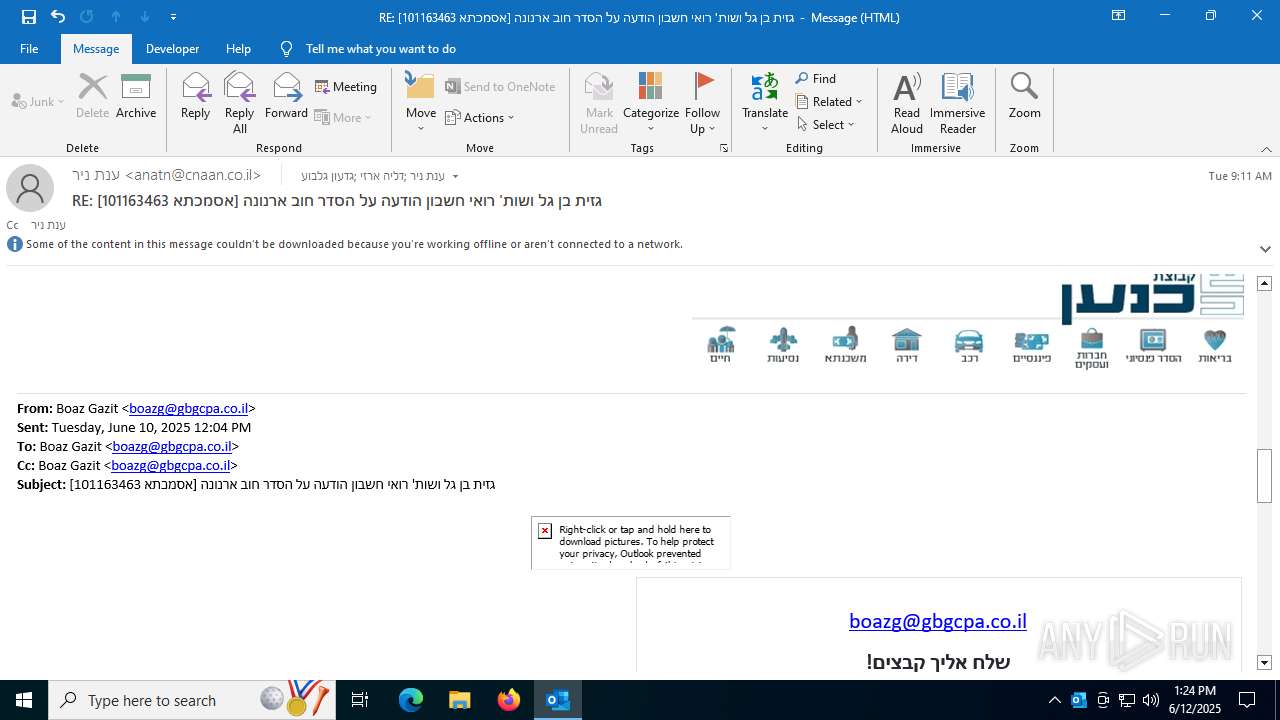Expand the Select dropdown
Image resolution: width=1280 pixels, height=720 pixels.
tap(826, 125)
